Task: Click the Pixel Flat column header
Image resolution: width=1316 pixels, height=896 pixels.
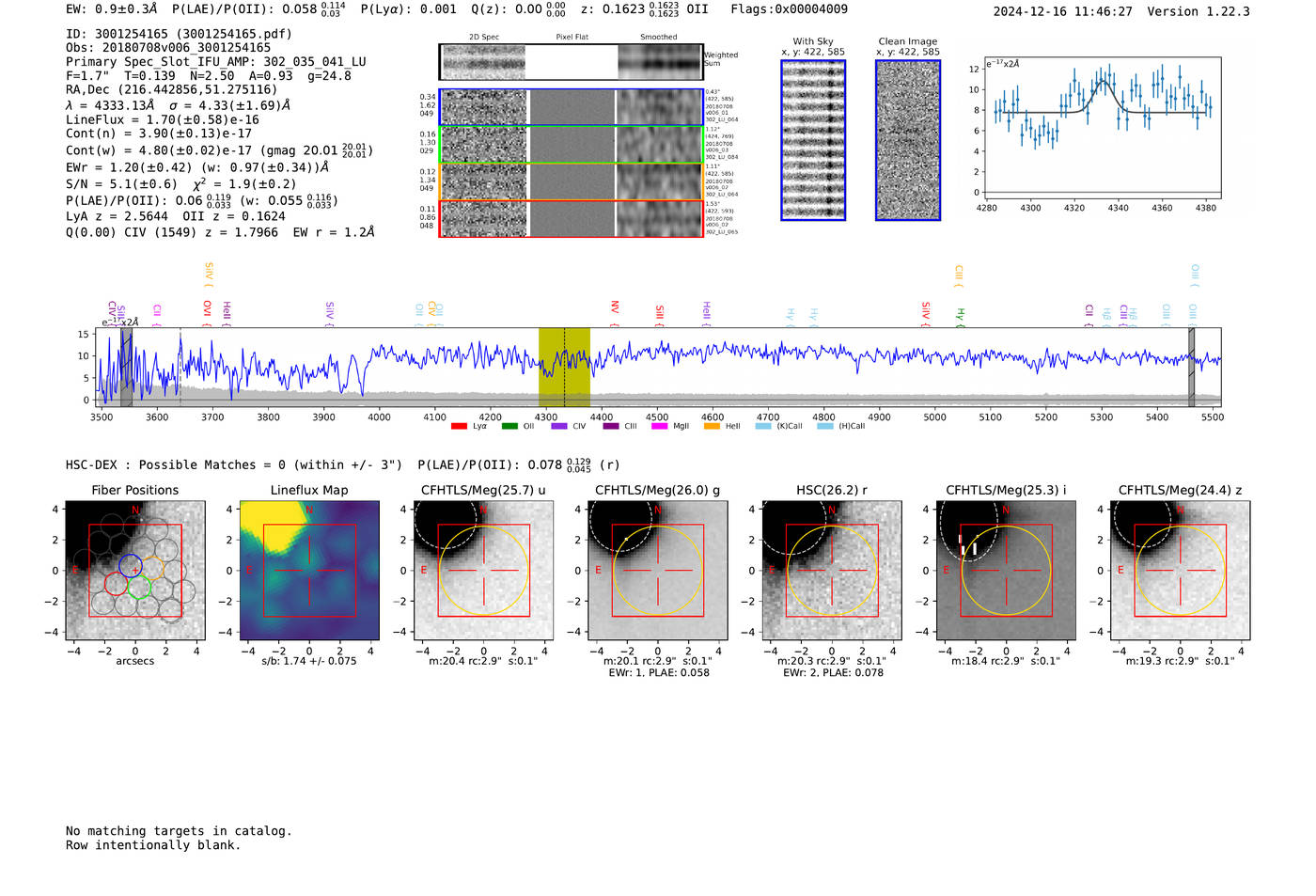Action: click(x=572, y=38)
